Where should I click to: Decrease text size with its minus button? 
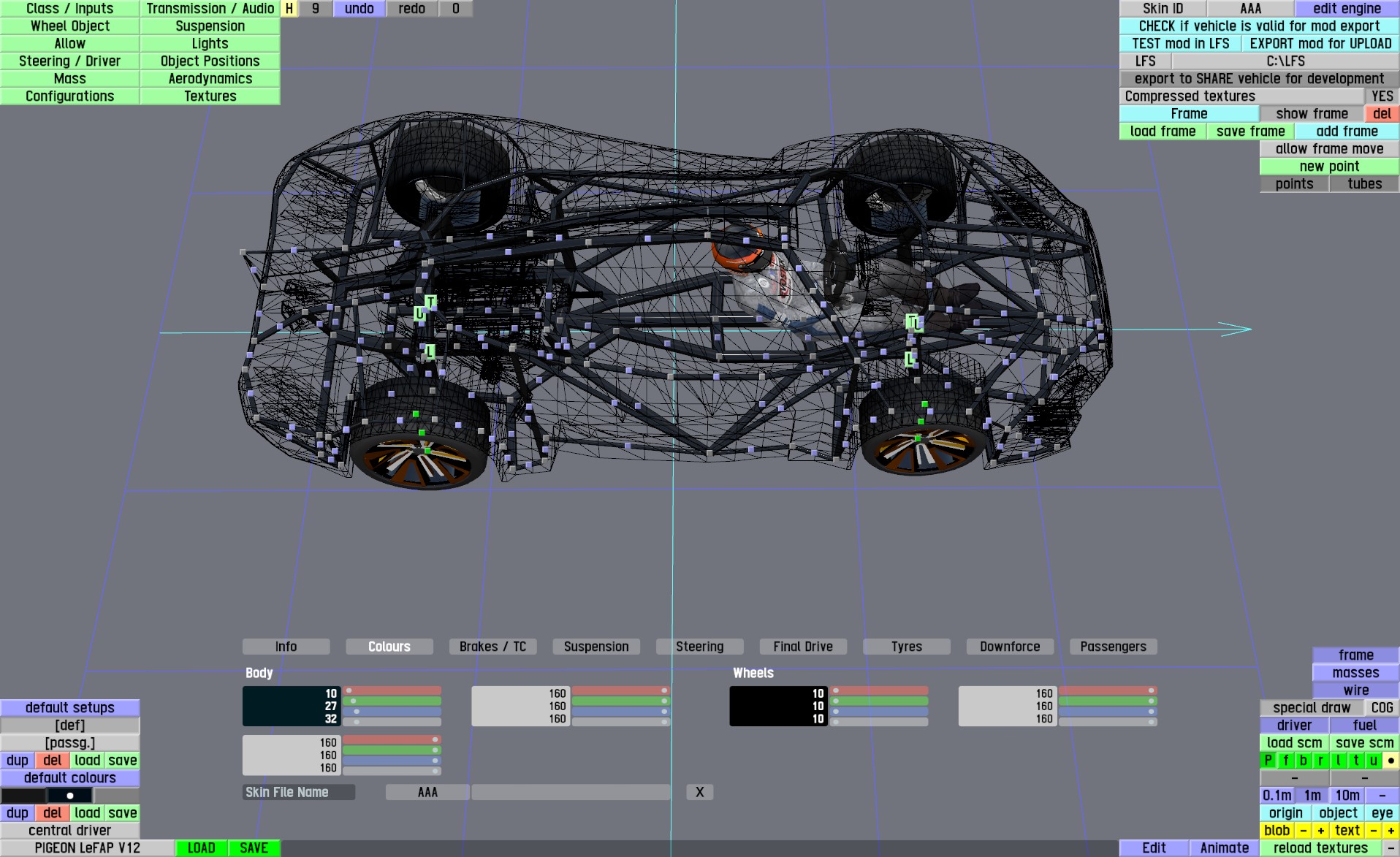coord(1373,831)
